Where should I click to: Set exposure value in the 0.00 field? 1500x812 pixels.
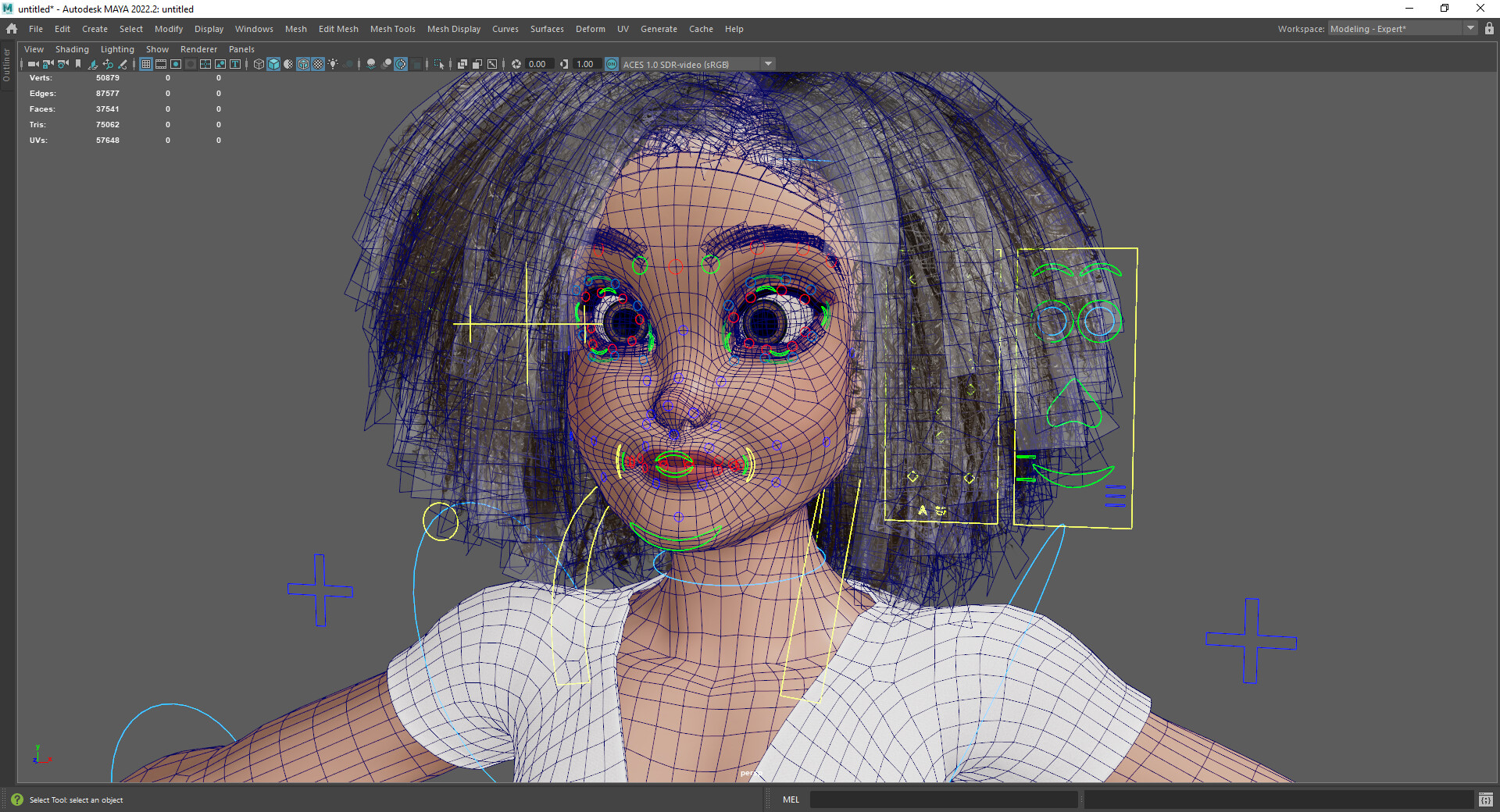(x=537, y=64)
